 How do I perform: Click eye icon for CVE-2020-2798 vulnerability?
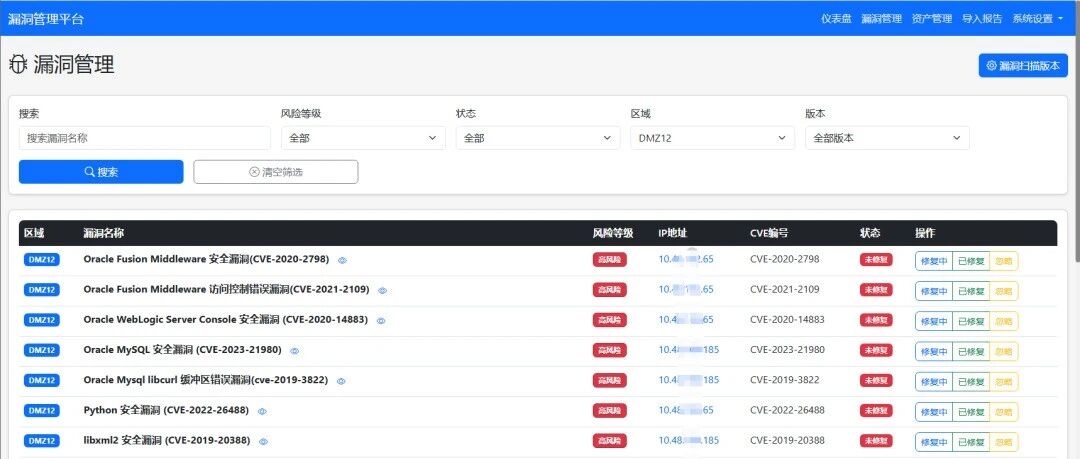coord(342,261)
